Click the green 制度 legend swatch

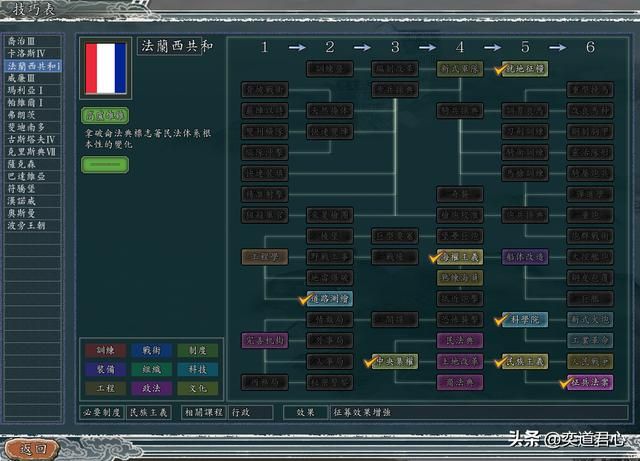click(198, 351)
